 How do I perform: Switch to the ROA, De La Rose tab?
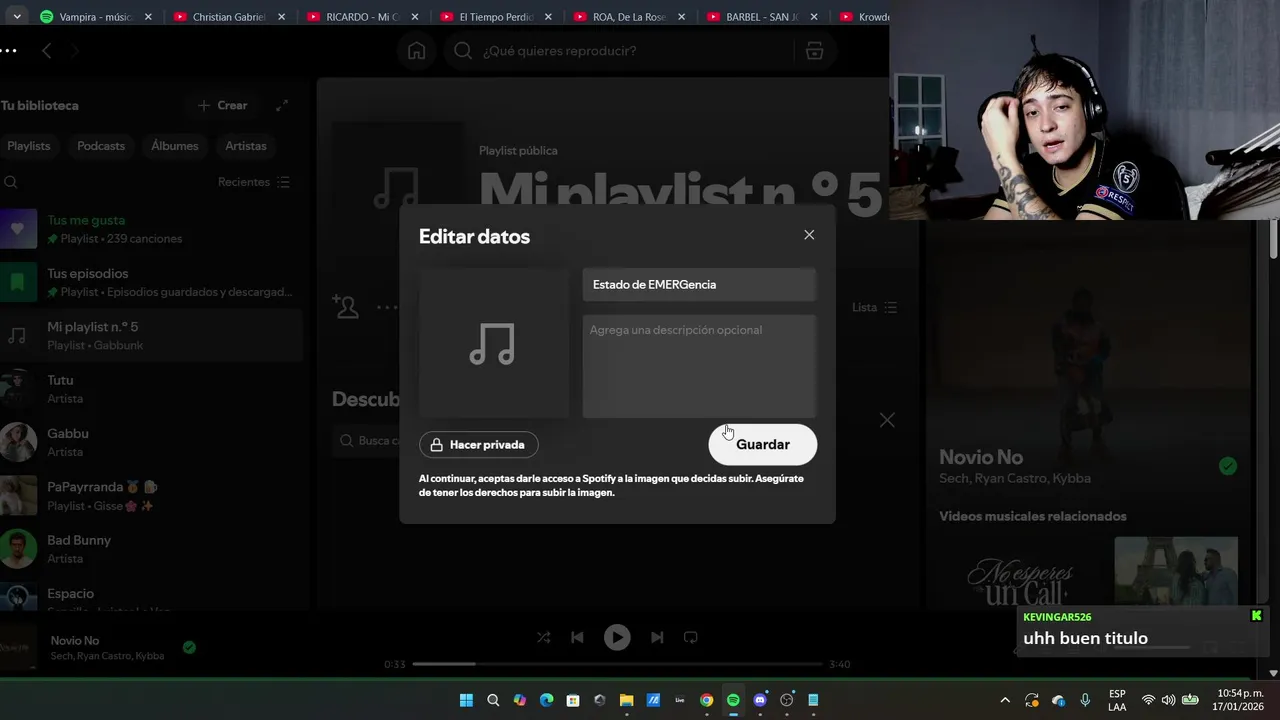628,17
